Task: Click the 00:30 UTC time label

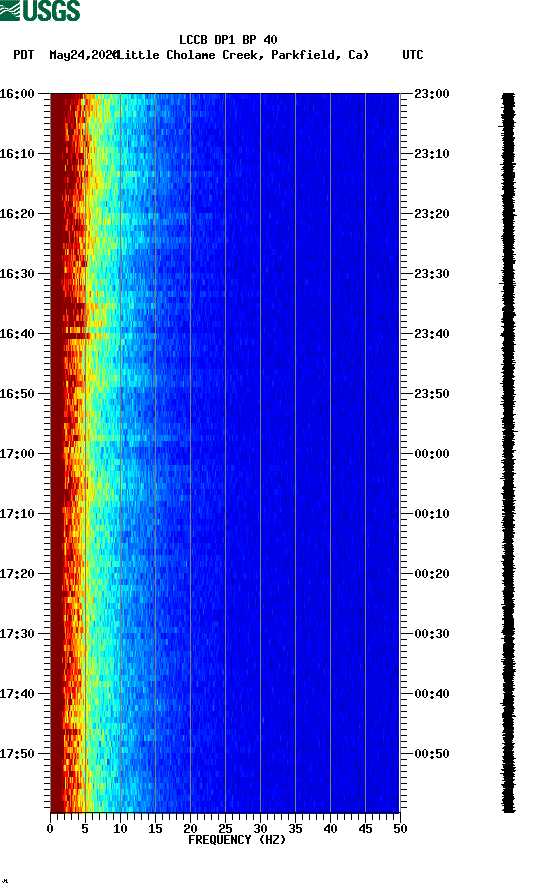Action: 432,634
